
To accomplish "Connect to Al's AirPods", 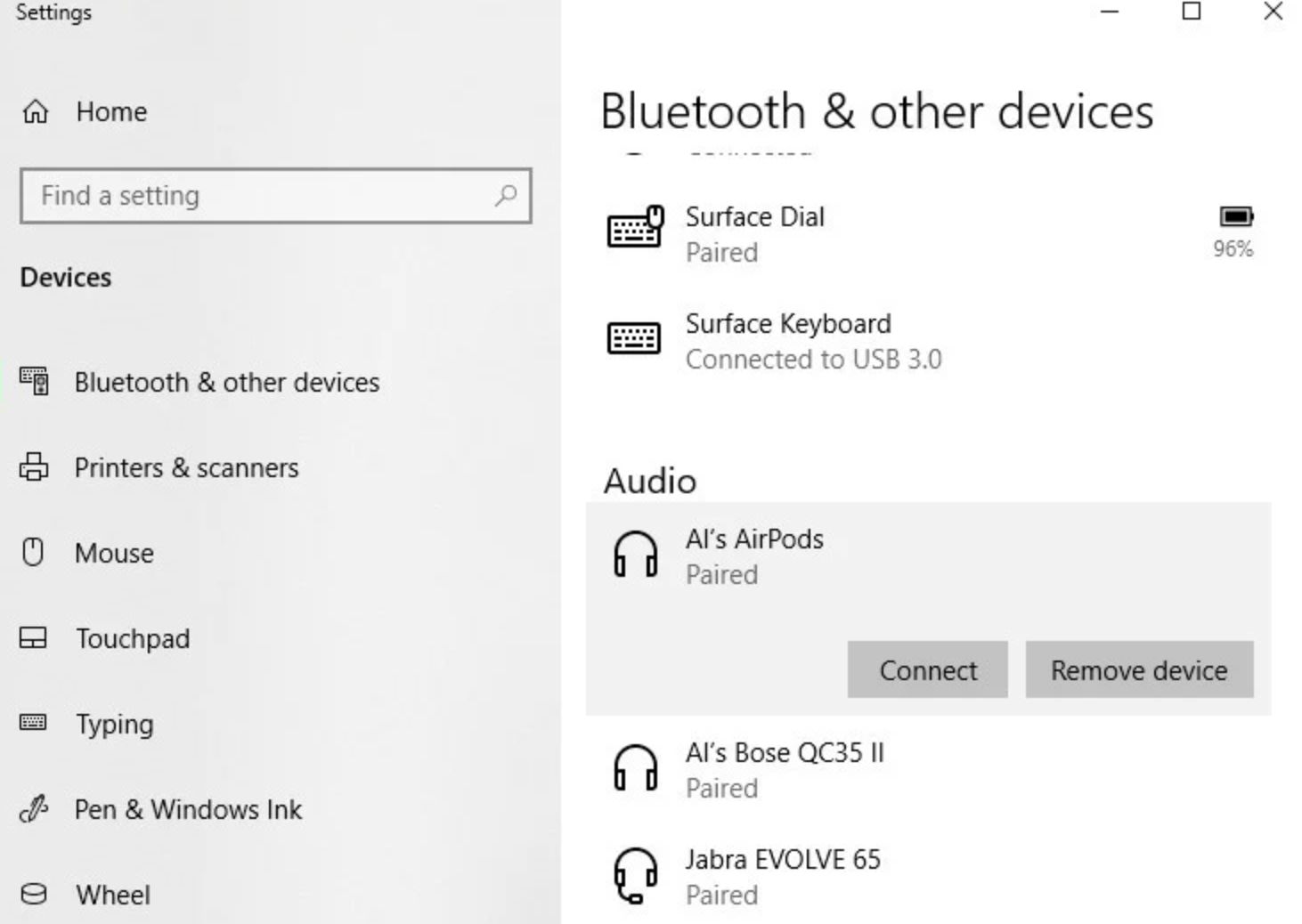I will 927,669.
